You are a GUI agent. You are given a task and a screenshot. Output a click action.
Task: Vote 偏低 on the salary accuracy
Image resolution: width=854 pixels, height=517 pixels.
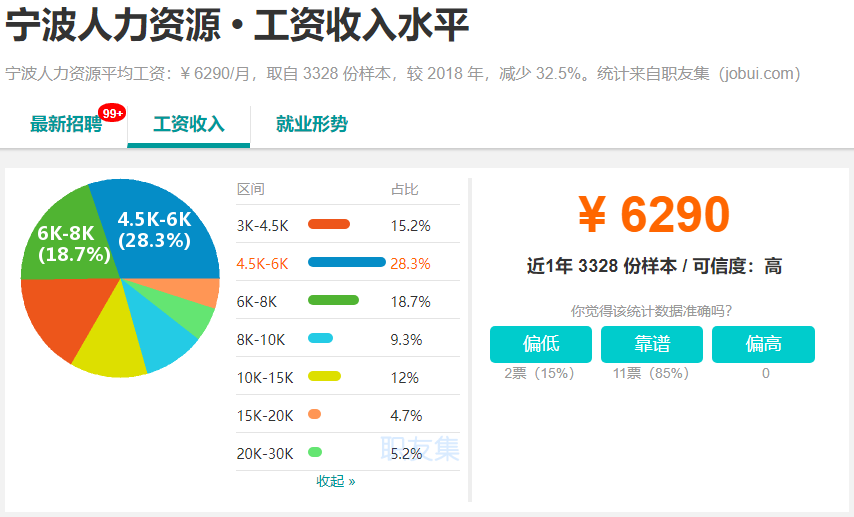point(541,344)
